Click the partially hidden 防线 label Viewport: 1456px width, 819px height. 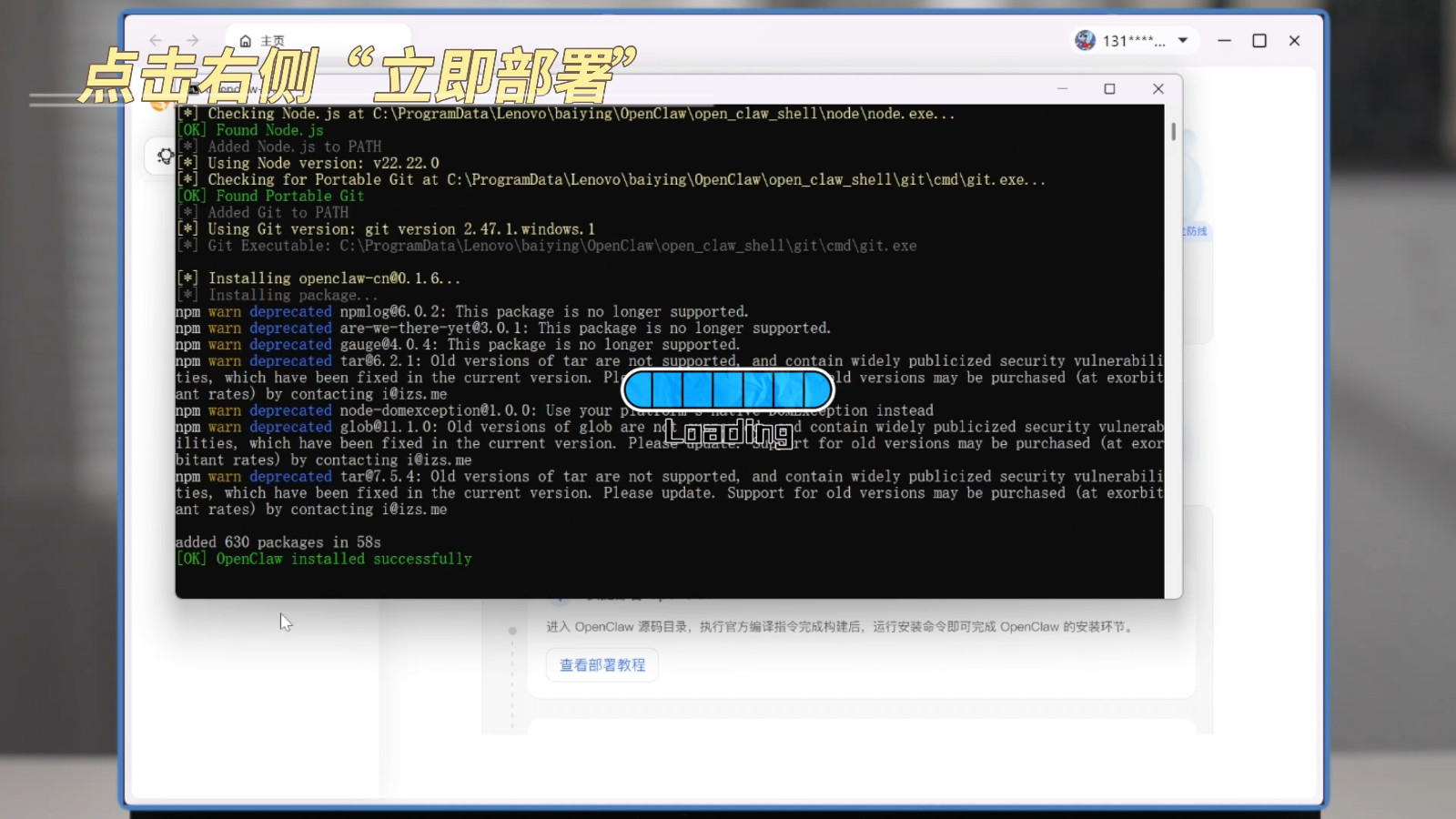[x=1196, y=231]
